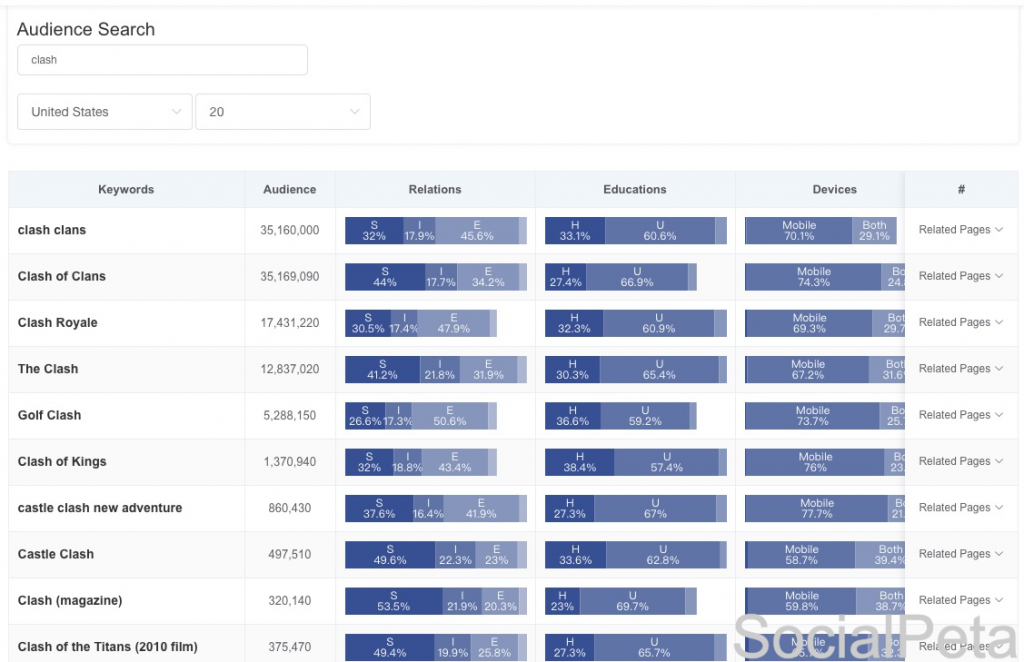The height and width of the screenshot is (662, 1024).
Task: Click the Keywords column header
Action: pos(126,189)
